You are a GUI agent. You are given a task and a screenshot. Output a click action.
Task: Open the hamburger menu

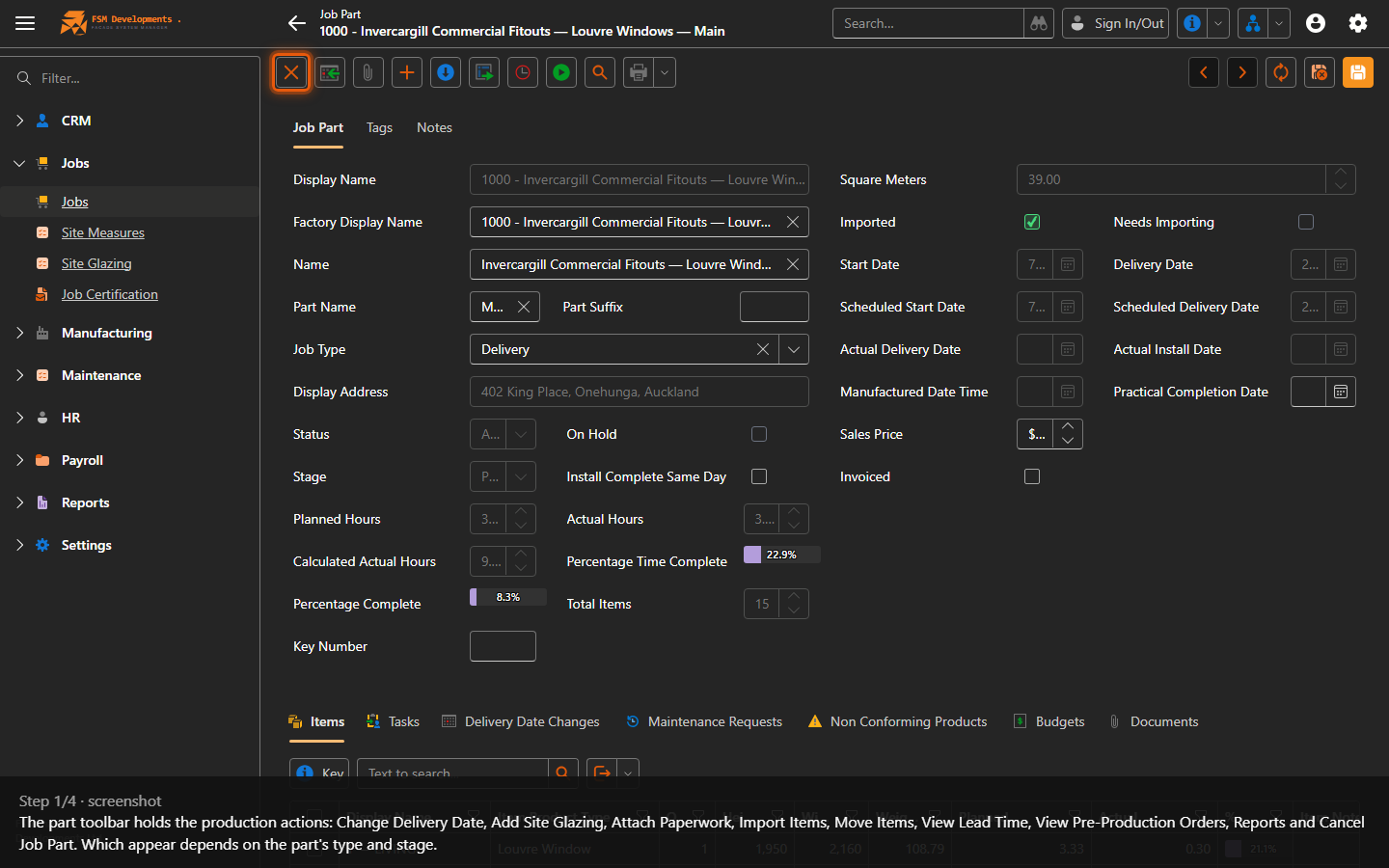[25, 23]
